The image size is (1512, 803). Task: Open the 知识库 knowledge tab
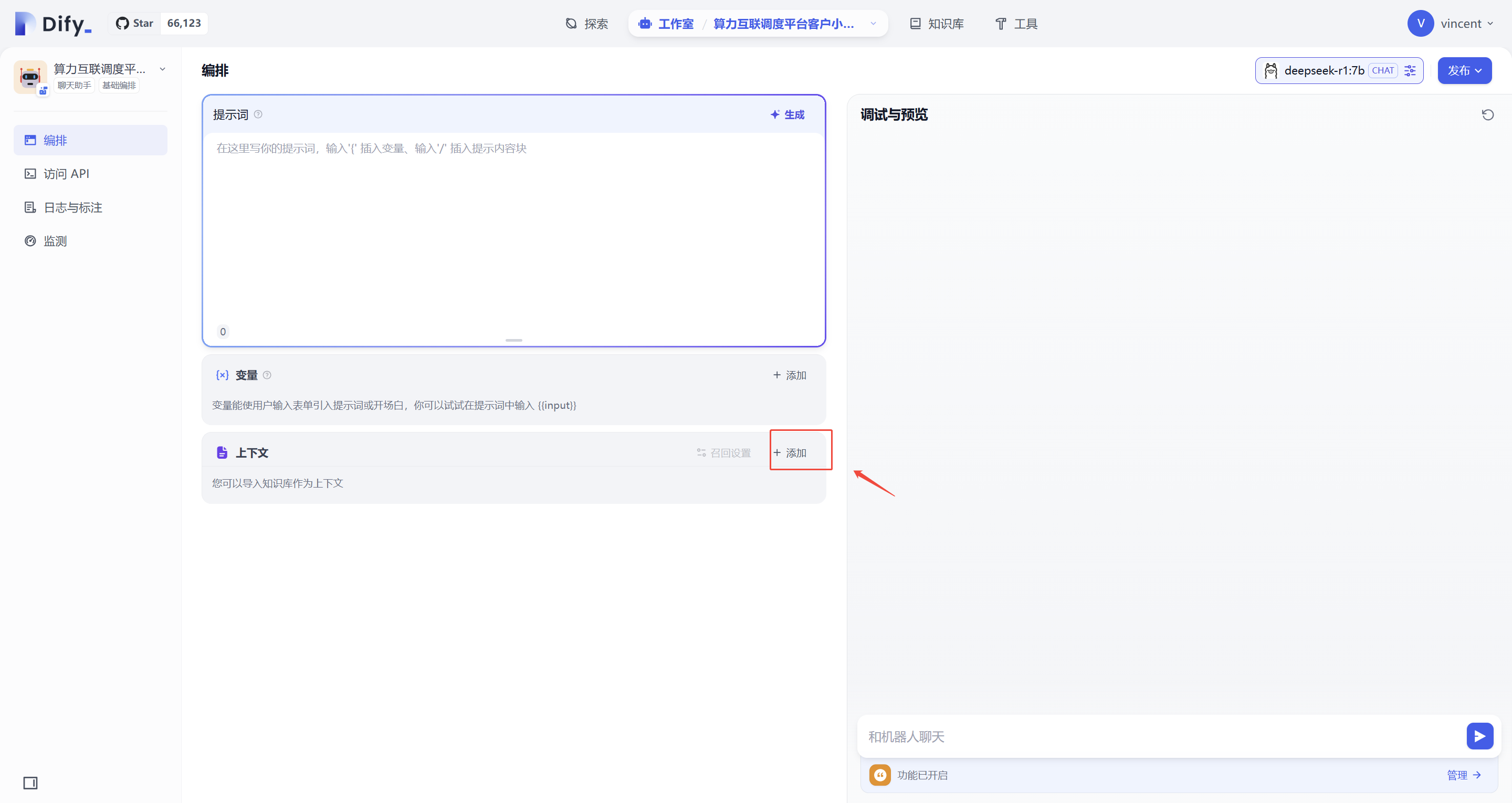click(937, 24)
